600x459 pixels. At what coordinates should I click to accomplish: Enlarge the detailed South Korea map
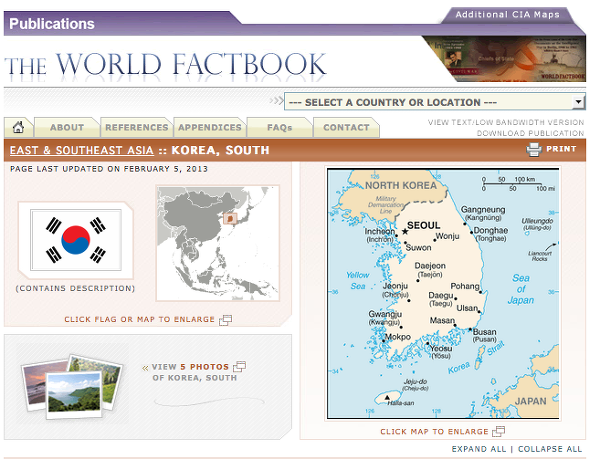point(443,293)
